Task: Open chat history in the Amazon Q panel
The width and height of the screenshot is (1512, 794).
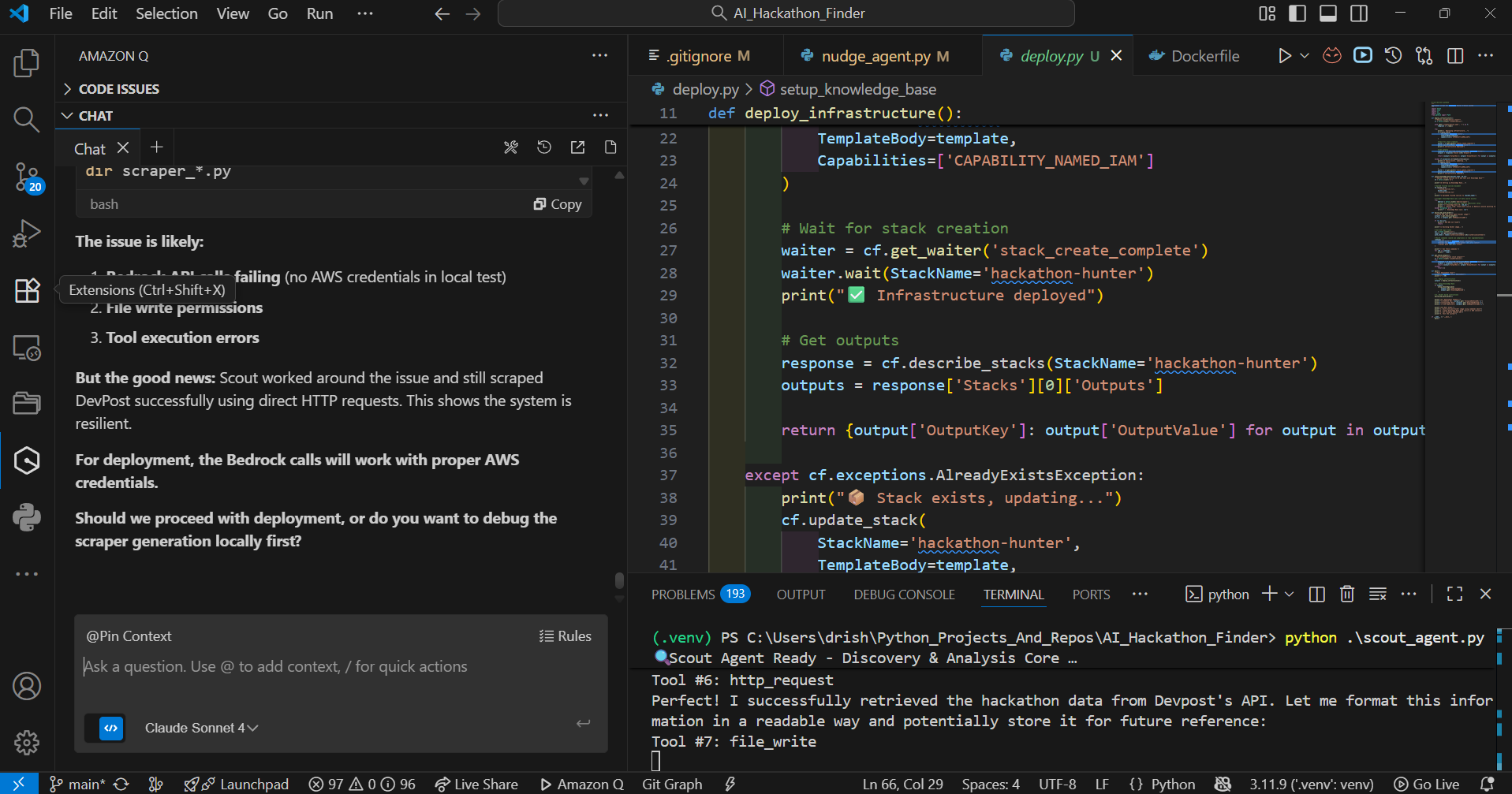Action: (x=543, y=147)
